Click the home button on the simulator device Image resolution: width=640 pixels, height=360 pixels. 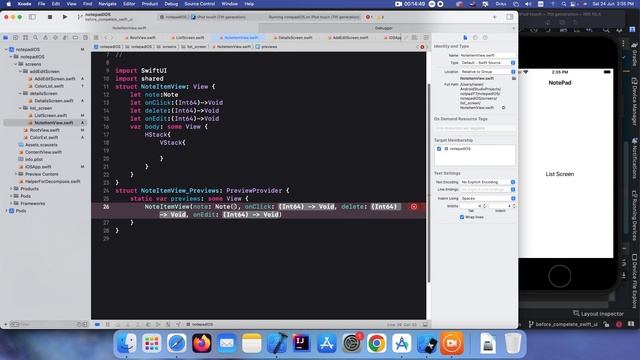click(x=560, y=276)
